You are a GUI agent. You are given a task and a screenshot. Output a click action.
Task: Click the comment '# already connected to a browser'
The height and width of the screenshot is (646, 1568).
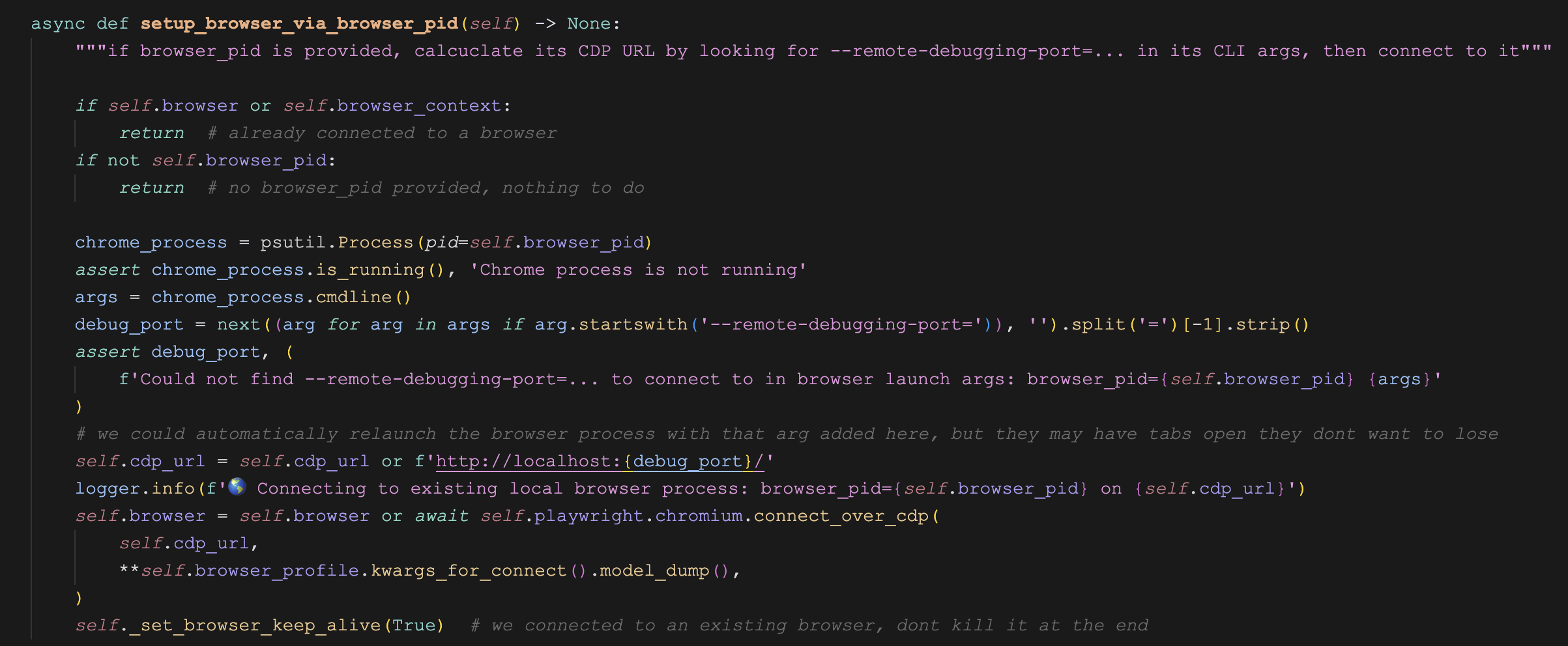(x=382, y=133)
